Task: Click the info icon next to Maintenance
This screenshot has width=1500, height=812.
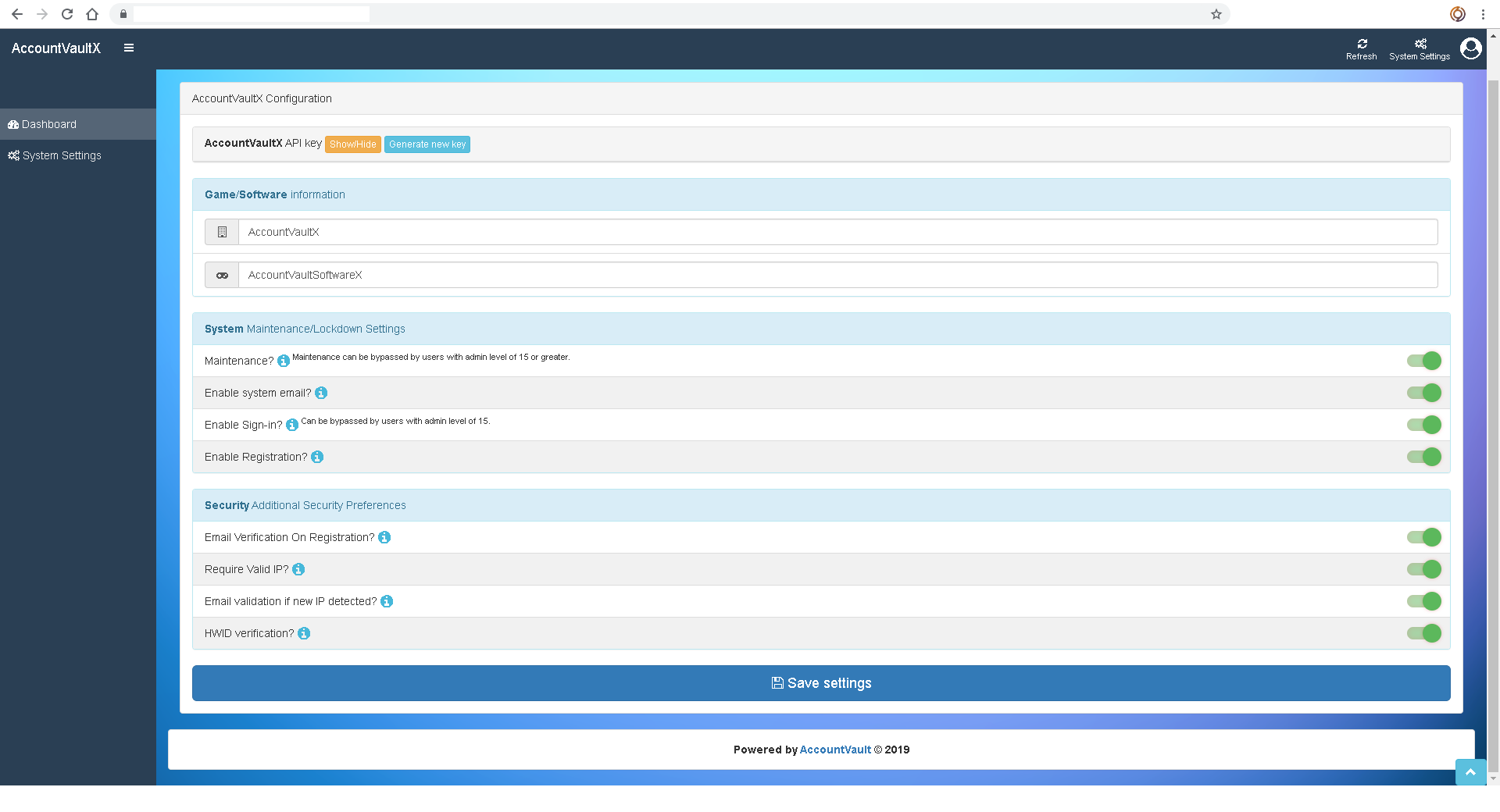Action: pyautogui.click(x=284, y=361)
